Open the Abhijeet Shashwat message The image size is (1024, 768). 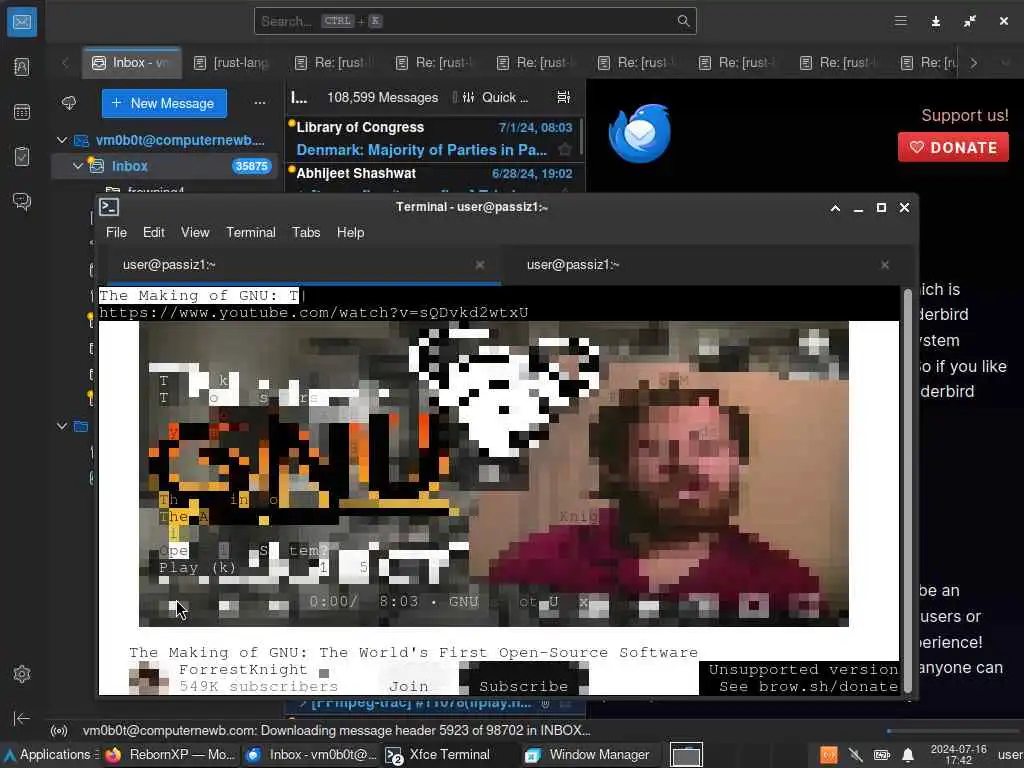pyautogui.click(x=434, y=179)
